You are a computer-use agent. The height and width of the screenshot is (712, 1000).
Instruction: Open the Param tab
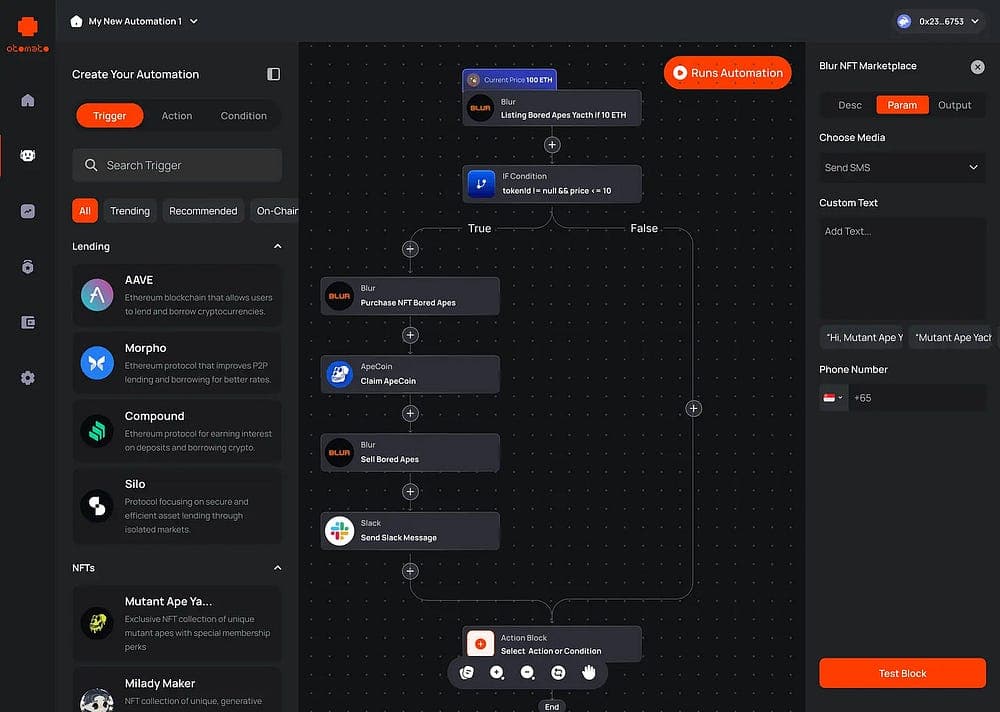pyautogui.click(x=902, y=105)
